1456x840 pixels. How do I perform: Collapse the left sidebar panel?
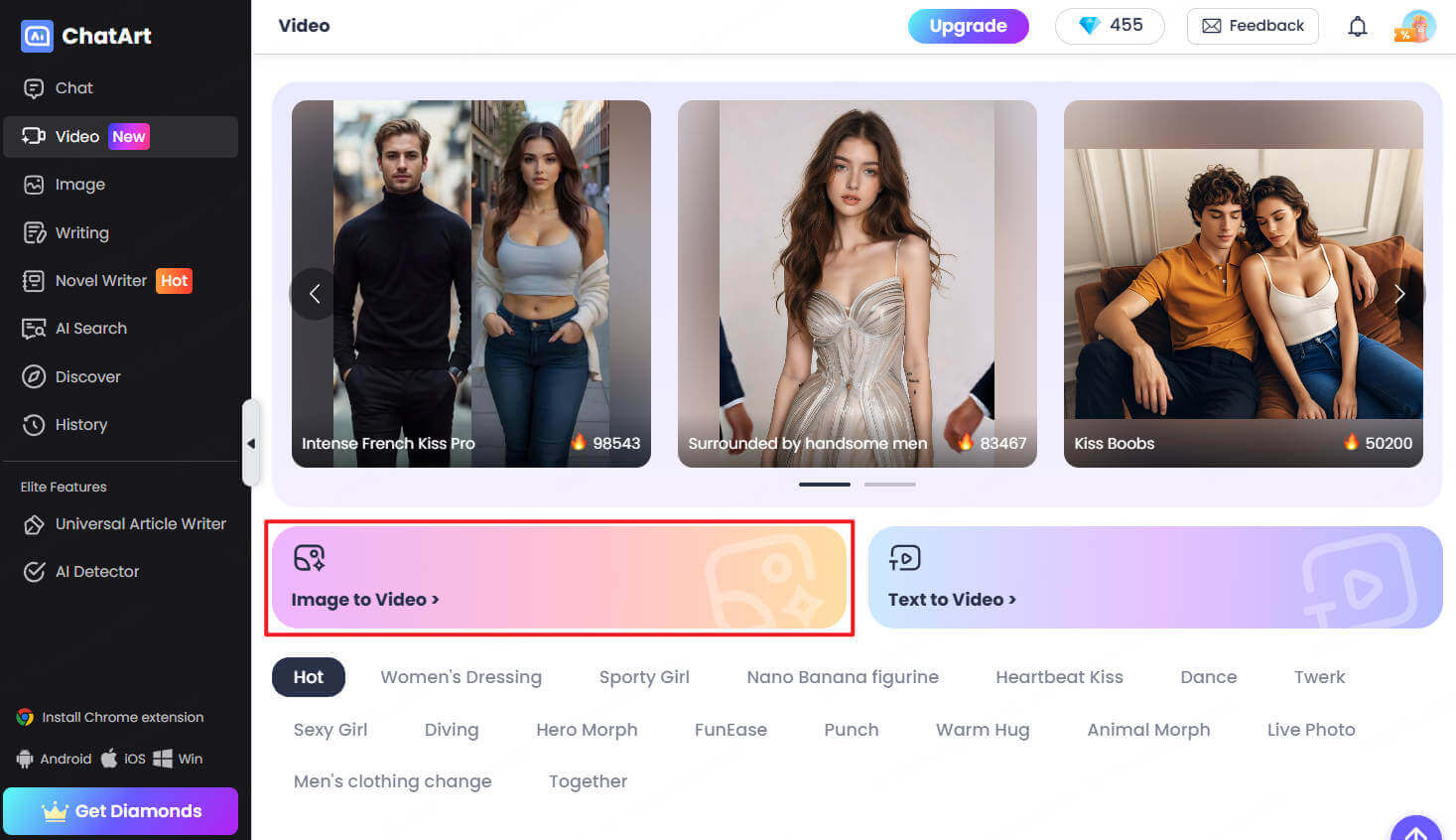(x=251, y=444)
